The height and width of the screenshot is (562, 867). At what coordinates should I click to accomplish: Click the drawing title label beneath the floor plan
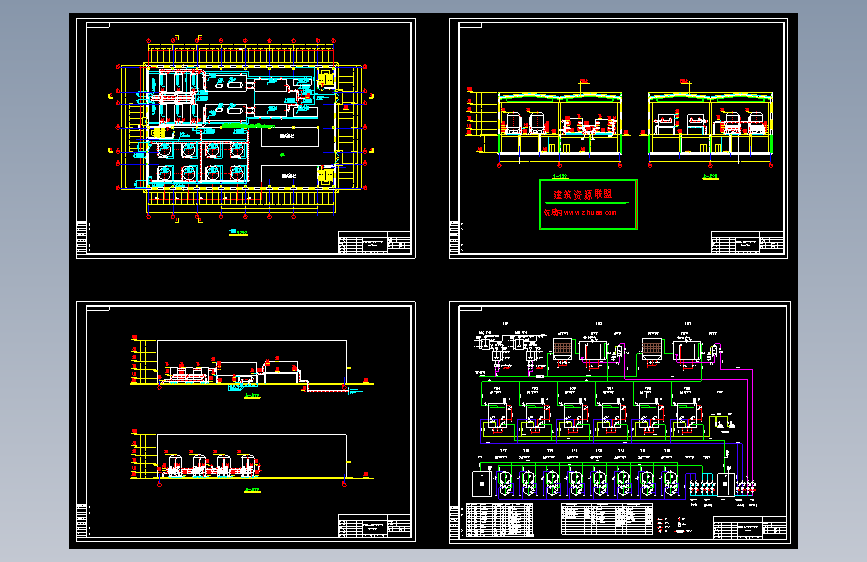click(x=238, y=233)
